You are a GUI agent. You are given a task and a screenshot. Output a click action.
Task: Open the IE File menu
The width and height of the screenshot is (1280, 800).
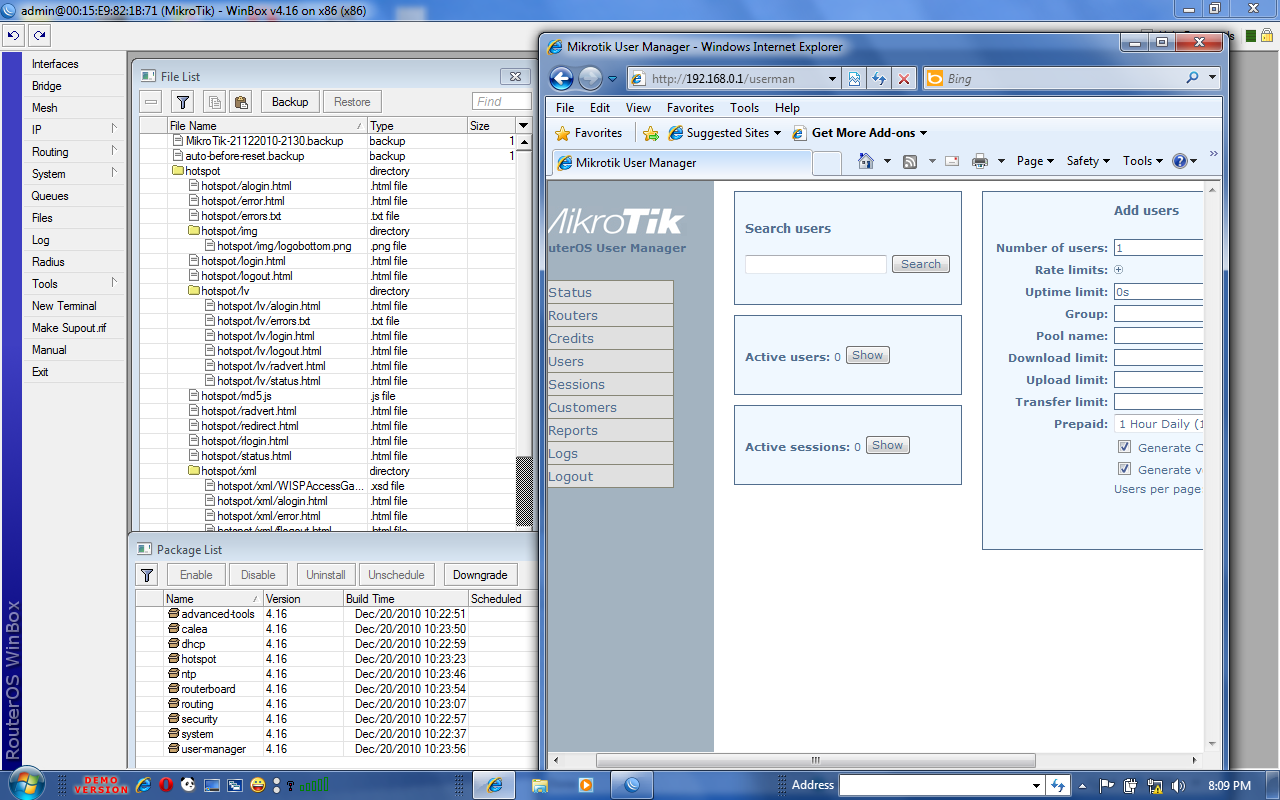coord(565,108)
